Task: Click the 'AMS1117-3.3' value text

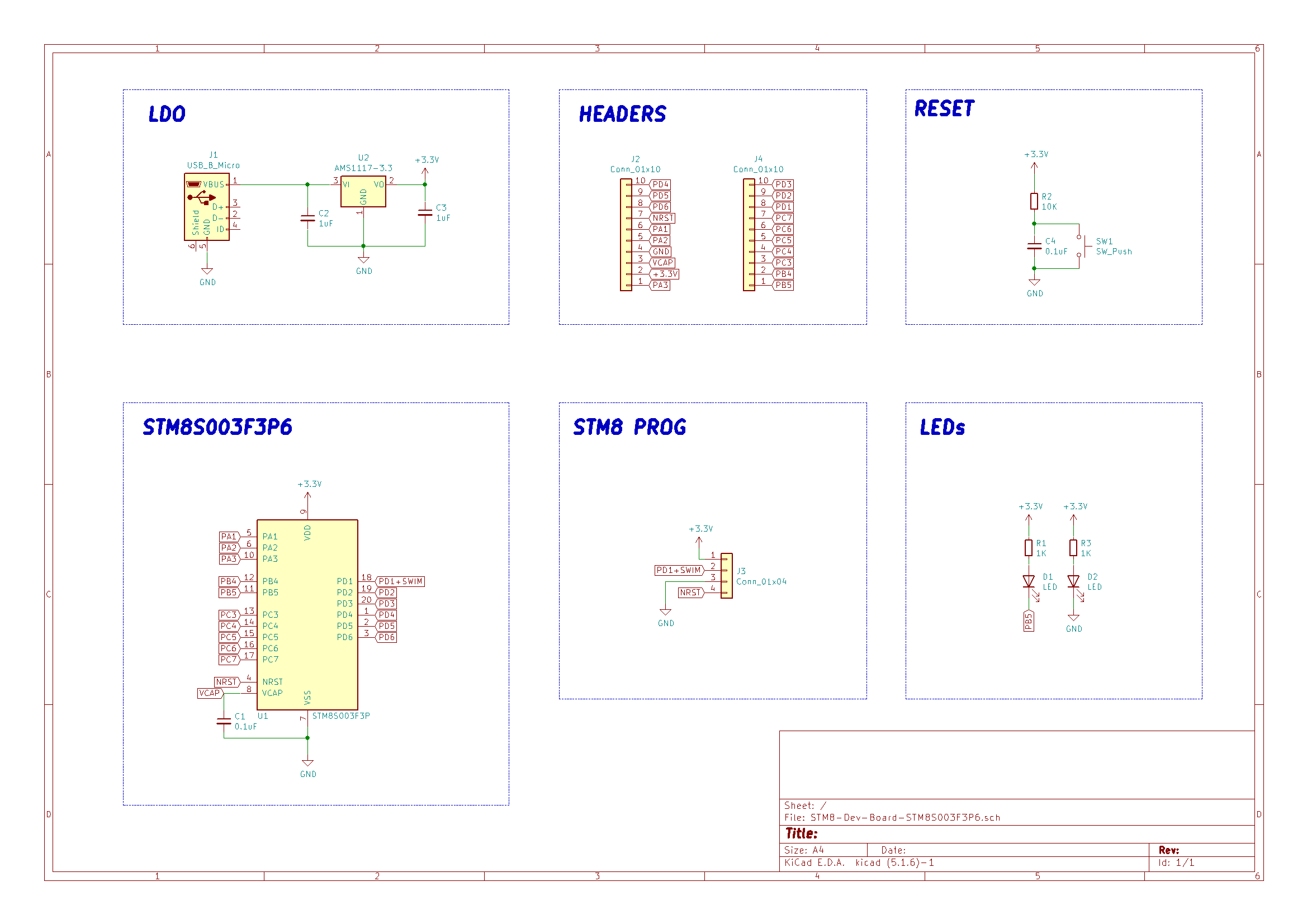Action: coord(363,168)
